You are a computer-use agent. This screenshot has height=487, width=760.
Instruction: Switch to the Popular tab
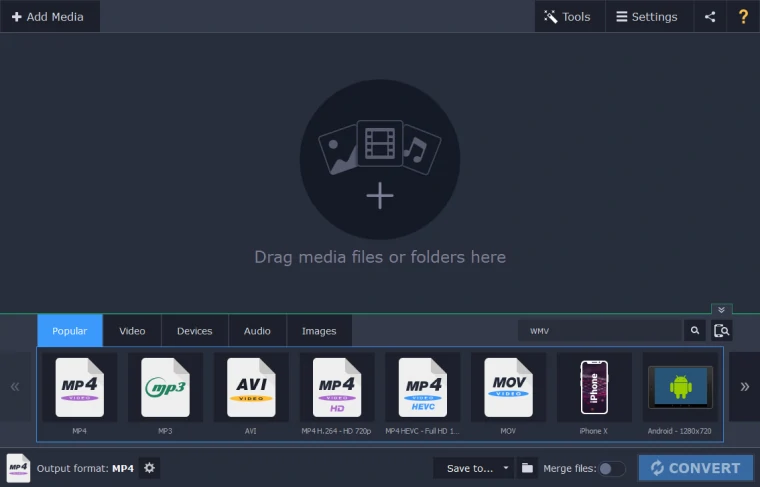70,330
